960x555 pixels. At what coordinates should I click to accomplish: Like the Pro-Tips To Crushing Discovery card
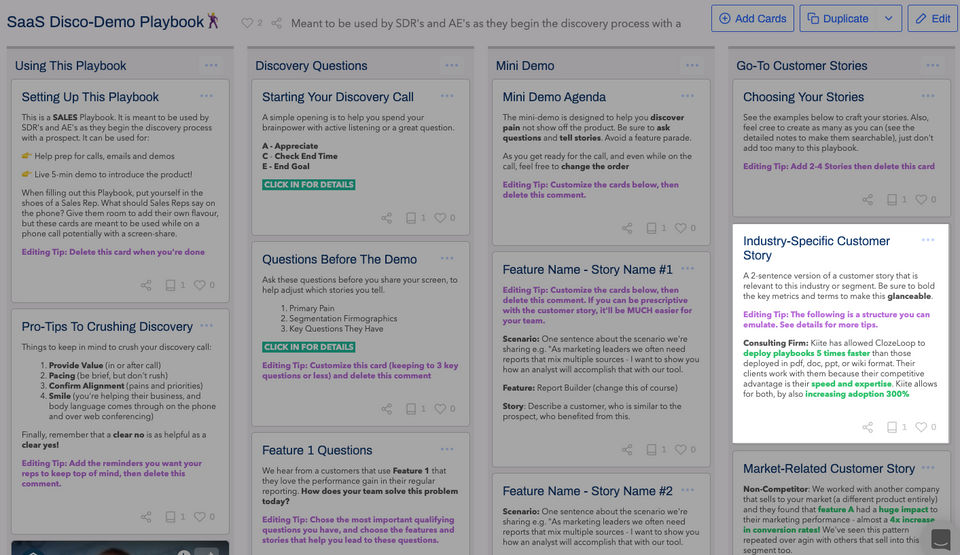click(200, 516)
